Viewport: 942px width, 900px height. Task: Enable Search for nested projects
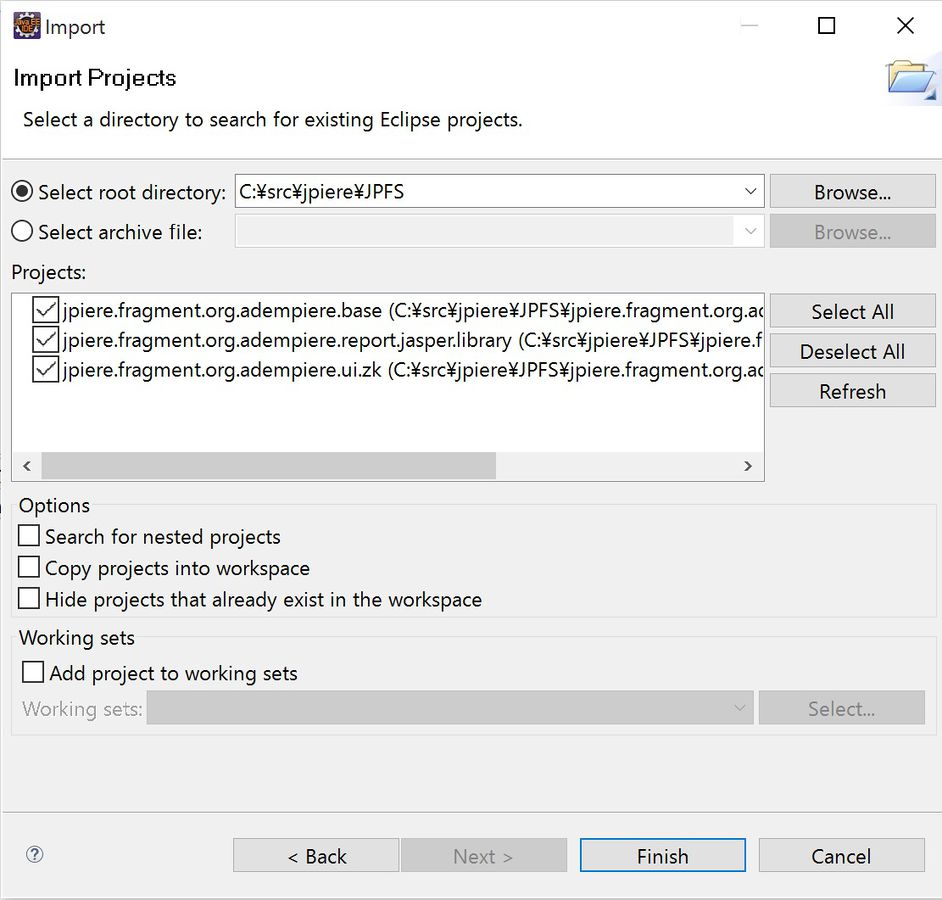click(30, 536)
